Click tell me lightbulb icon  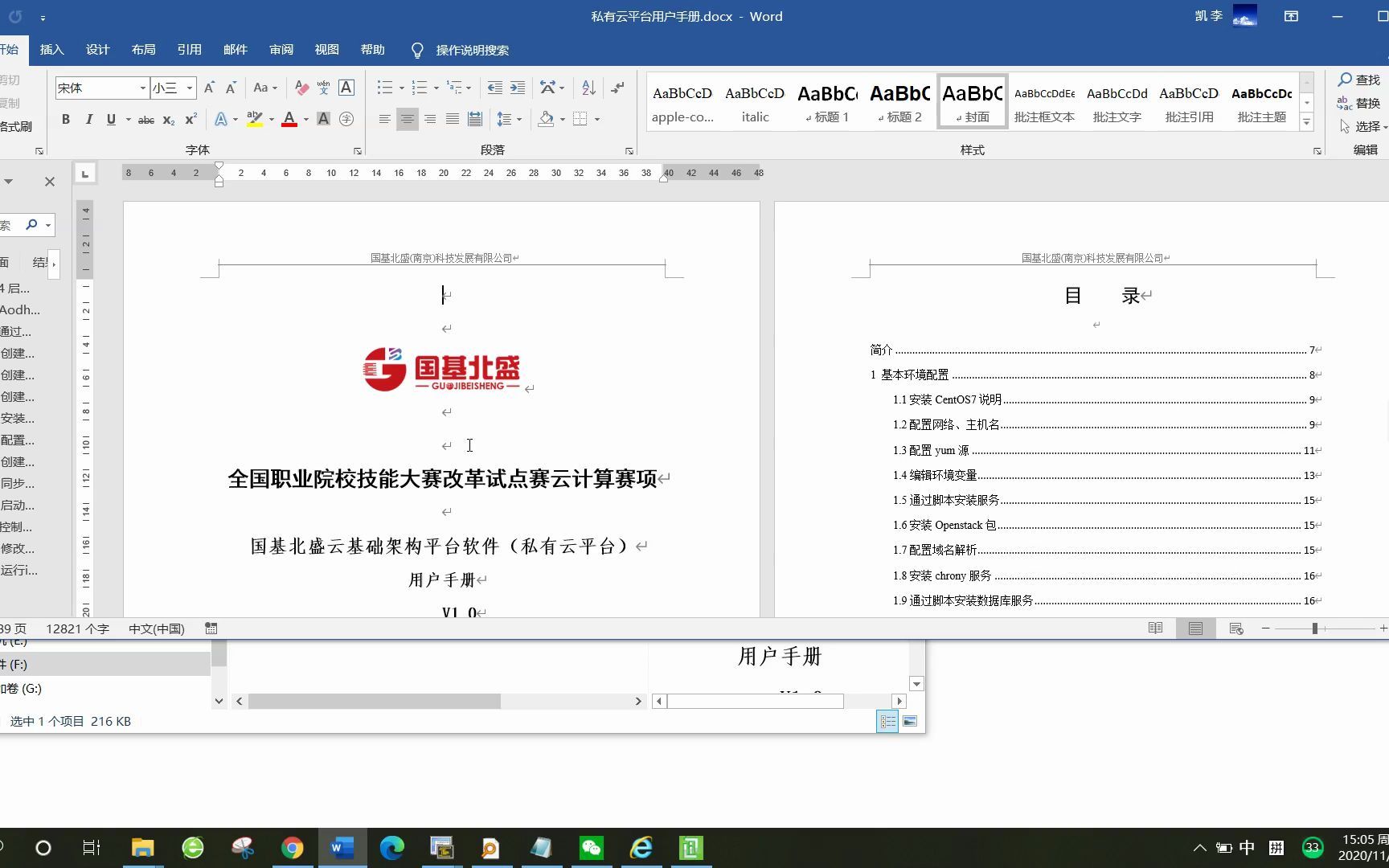(x=417, y=50)
